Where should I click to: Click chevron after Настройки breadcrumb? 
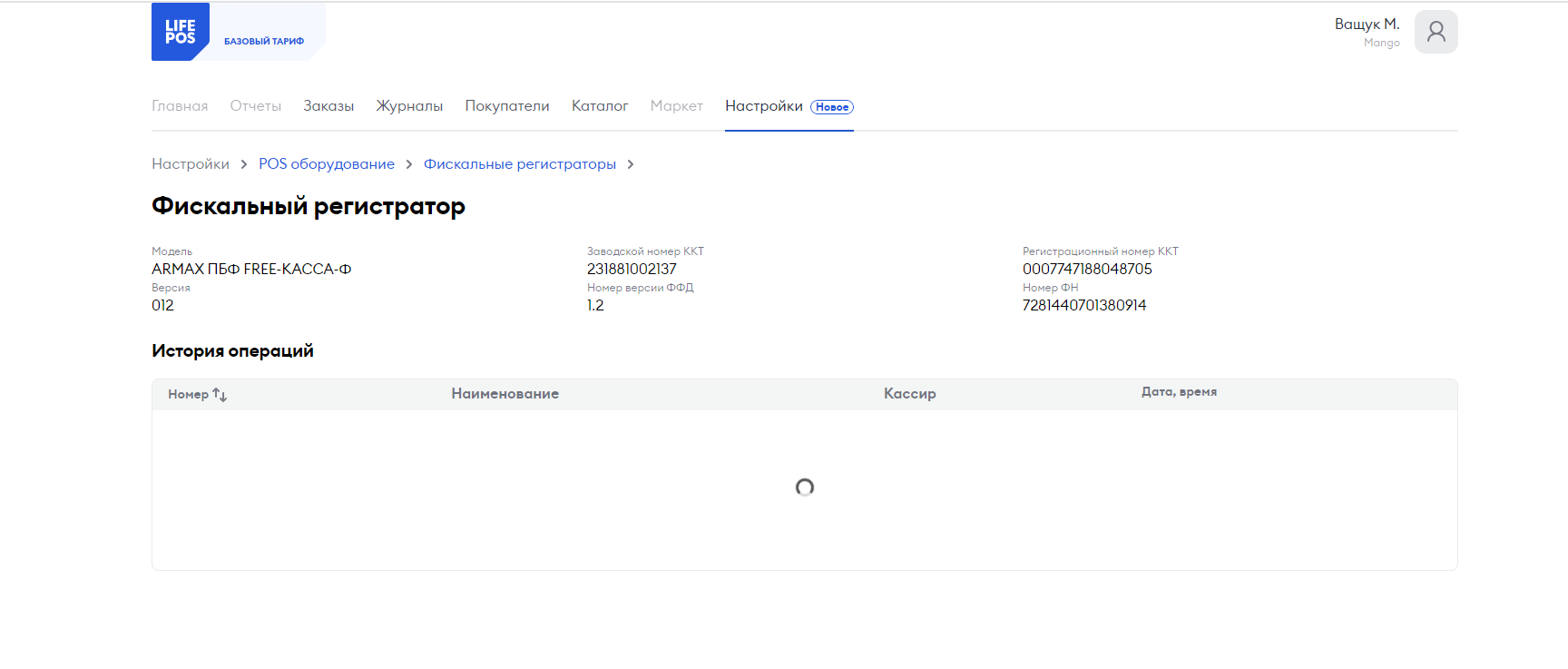[244, 164]
